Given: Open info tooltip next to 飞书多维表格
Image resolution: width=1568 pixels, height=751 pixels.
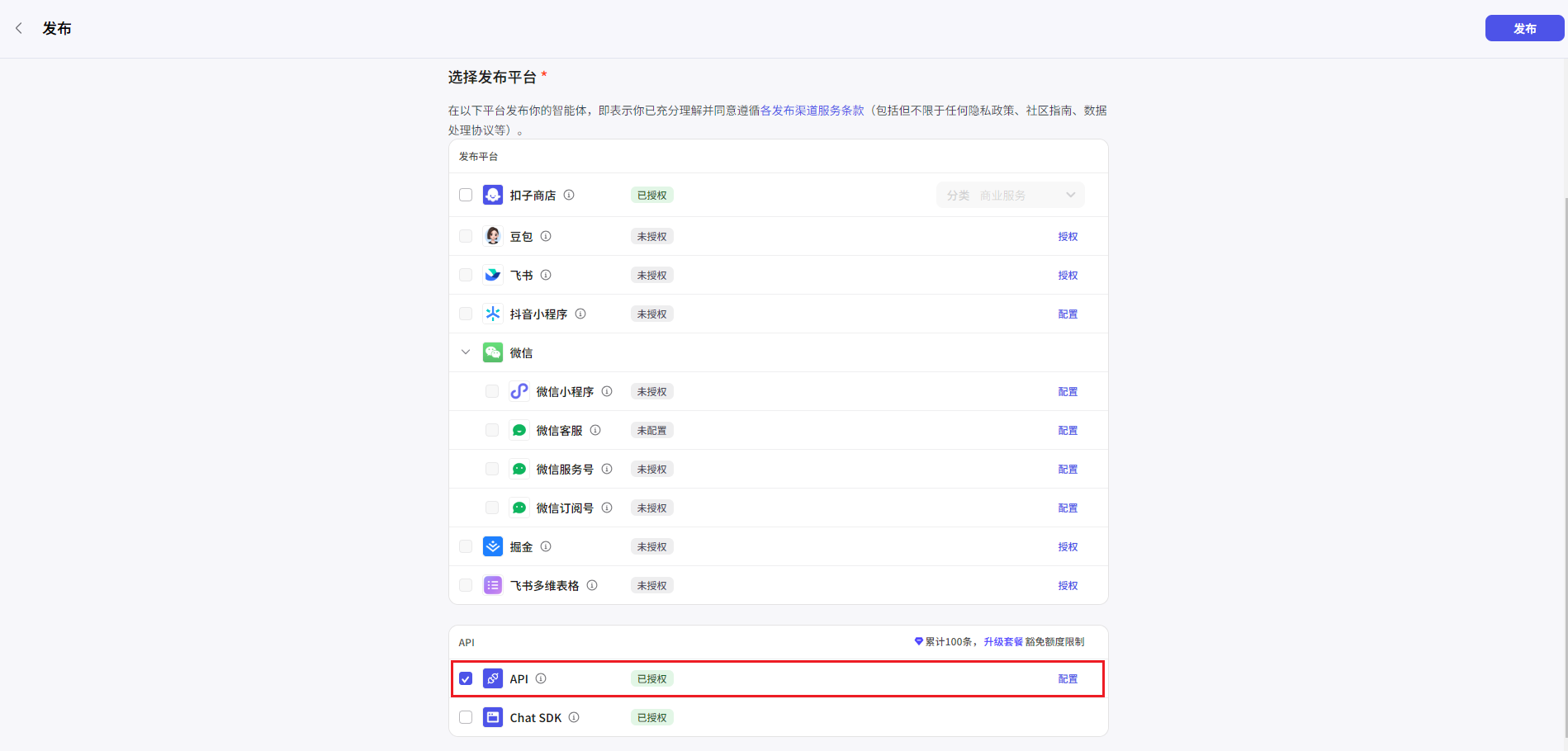Looking at the screenshot, I should [592, 585].
